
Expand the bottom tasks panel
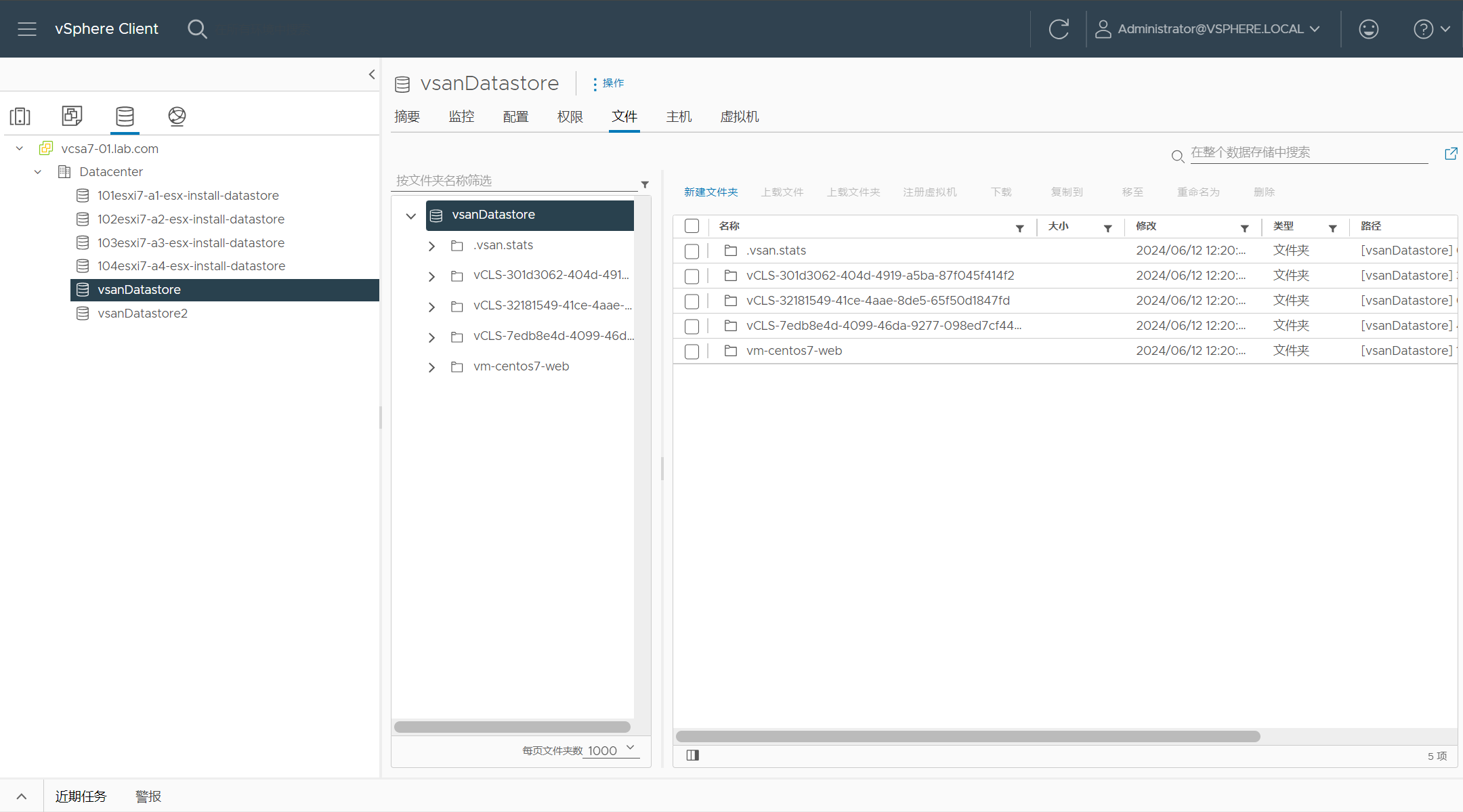pyautogui.click(x=22, y=796)
